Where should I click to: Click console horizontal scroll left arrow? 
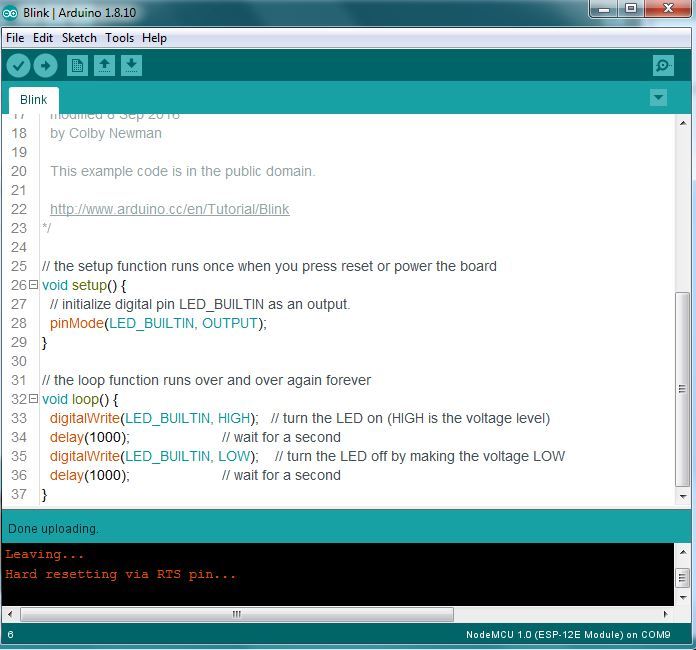(x=10, y=614)
